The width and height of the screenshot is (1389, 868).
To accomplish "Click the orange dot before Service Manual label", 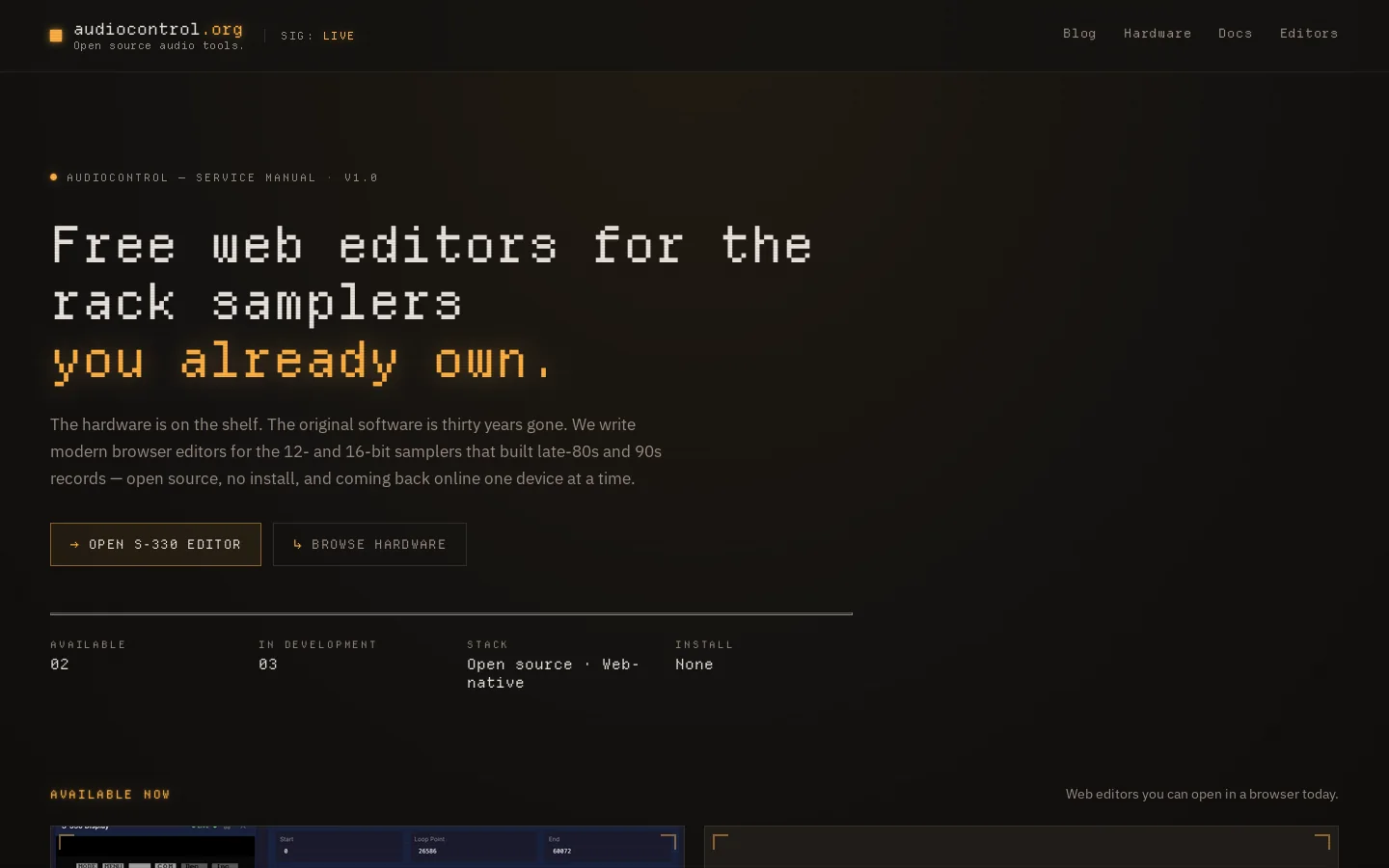I will click(x=54, y=176).
